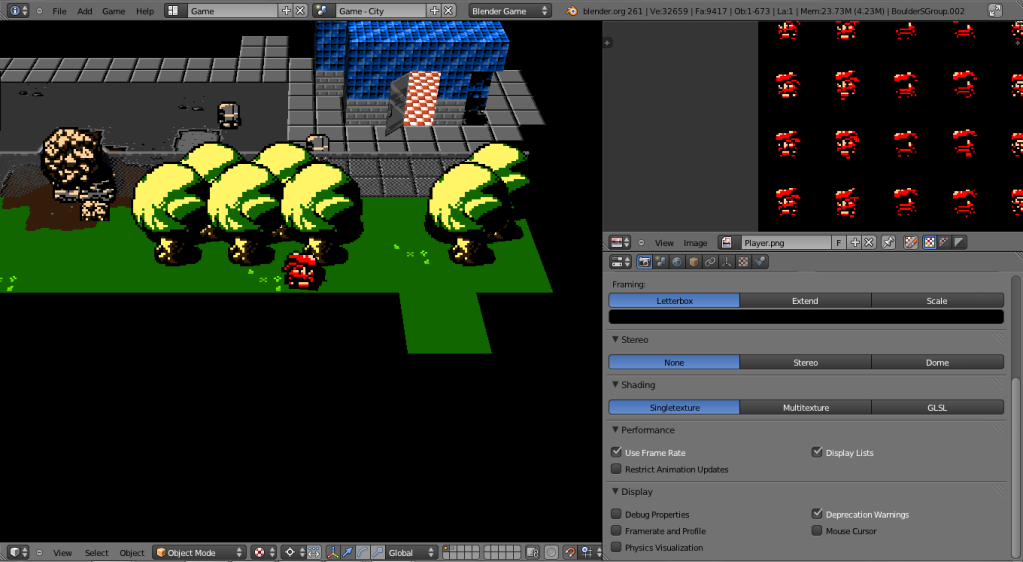
Task: Switch shading to GLSL
Action: tap(937, 407)
